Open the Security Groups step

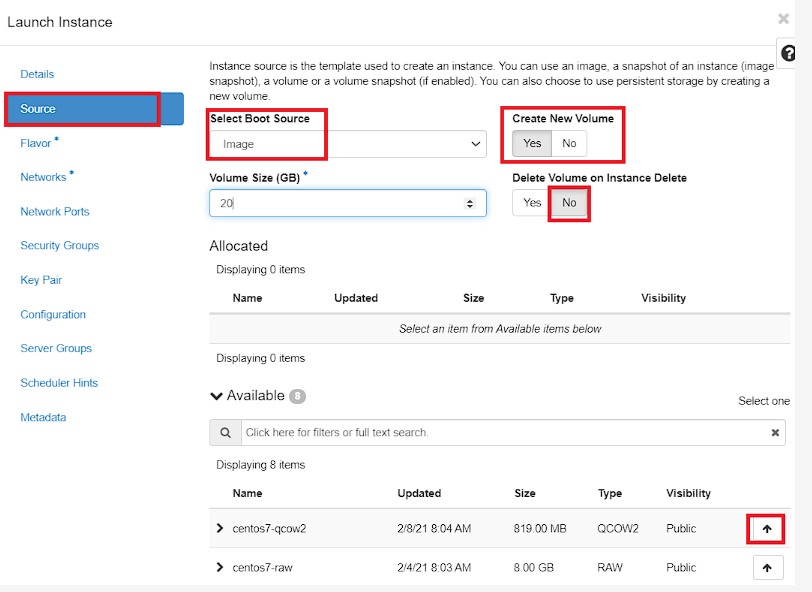[x=60, y=246]
